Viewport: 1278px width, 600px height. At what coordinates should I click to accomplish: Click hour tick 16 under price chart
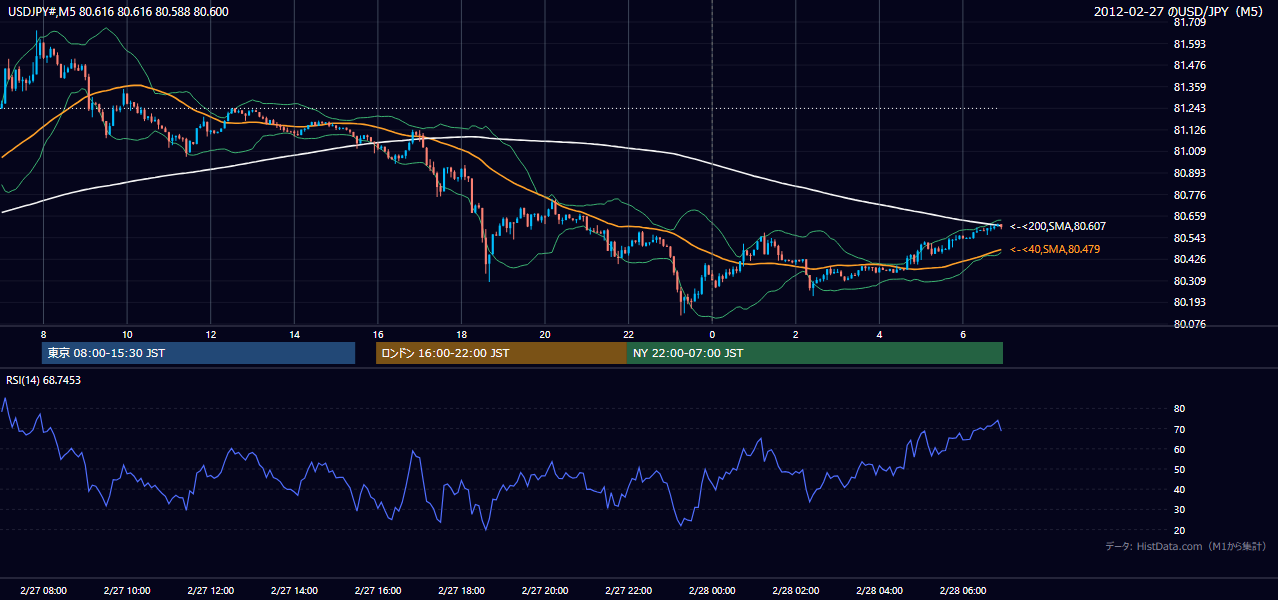[x=377, y=334]
